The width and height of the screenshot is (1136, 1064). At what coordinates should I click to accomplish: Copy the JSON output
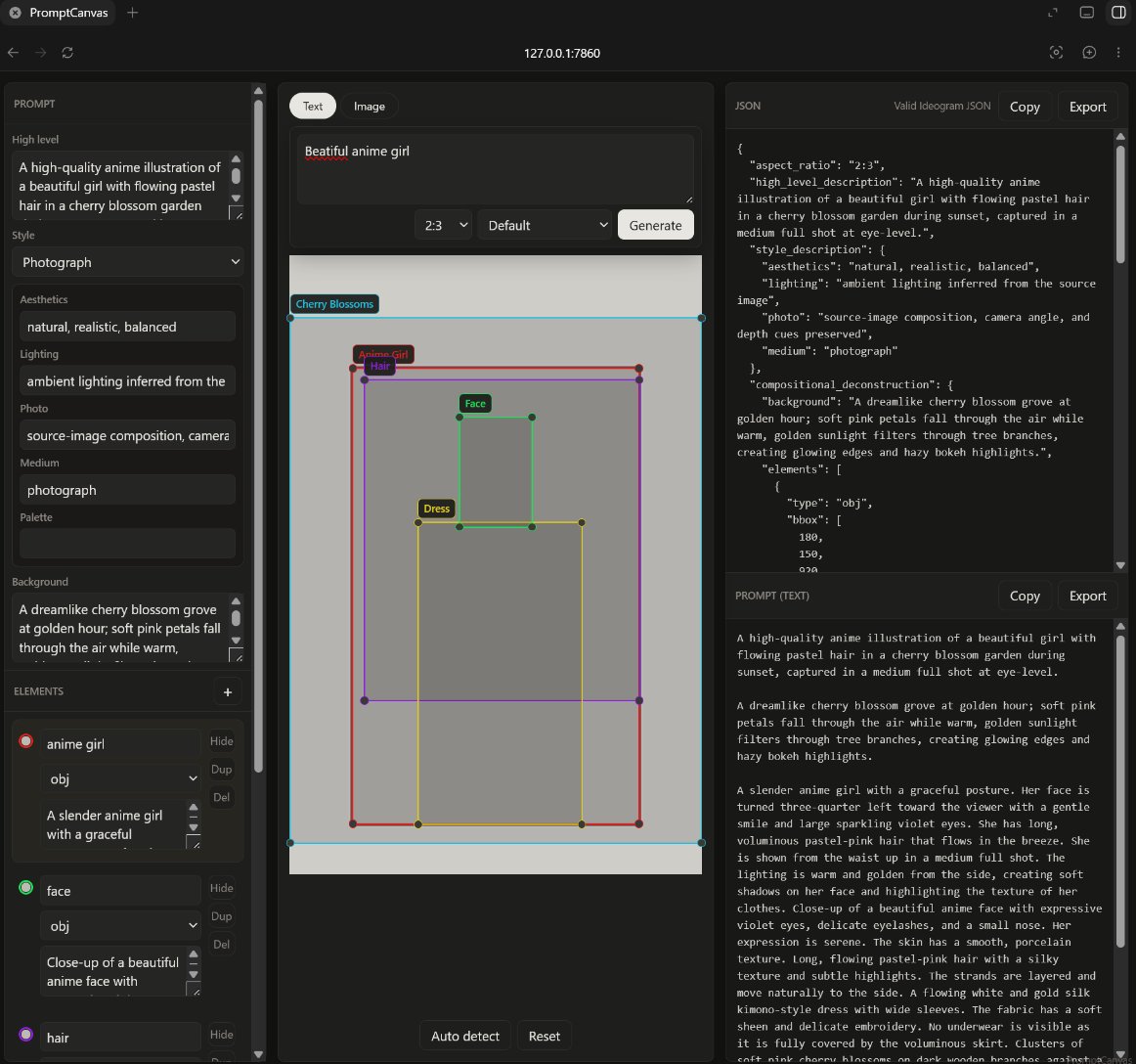pyautogui.click(x=1025, y=107)
